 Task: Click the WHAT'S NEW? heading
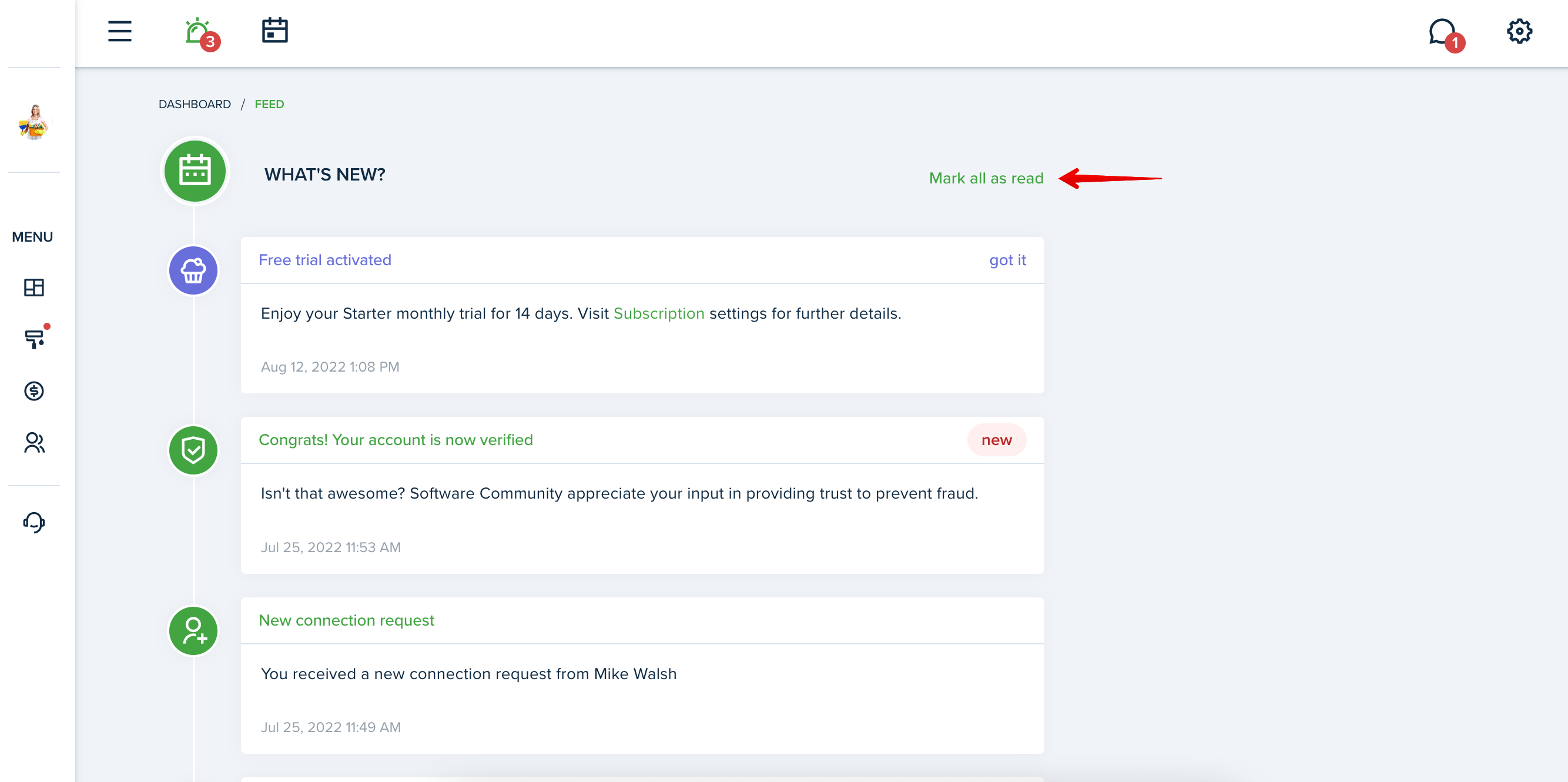coord(324,175)
